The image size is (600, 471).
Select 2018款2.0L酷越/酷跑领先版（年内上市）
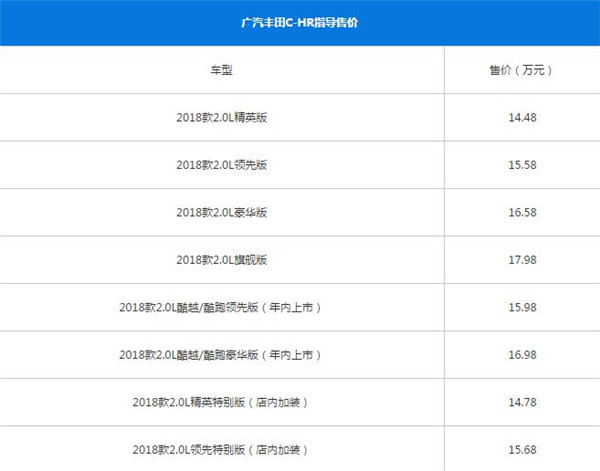pyautogui.click(x=220, y=307)
